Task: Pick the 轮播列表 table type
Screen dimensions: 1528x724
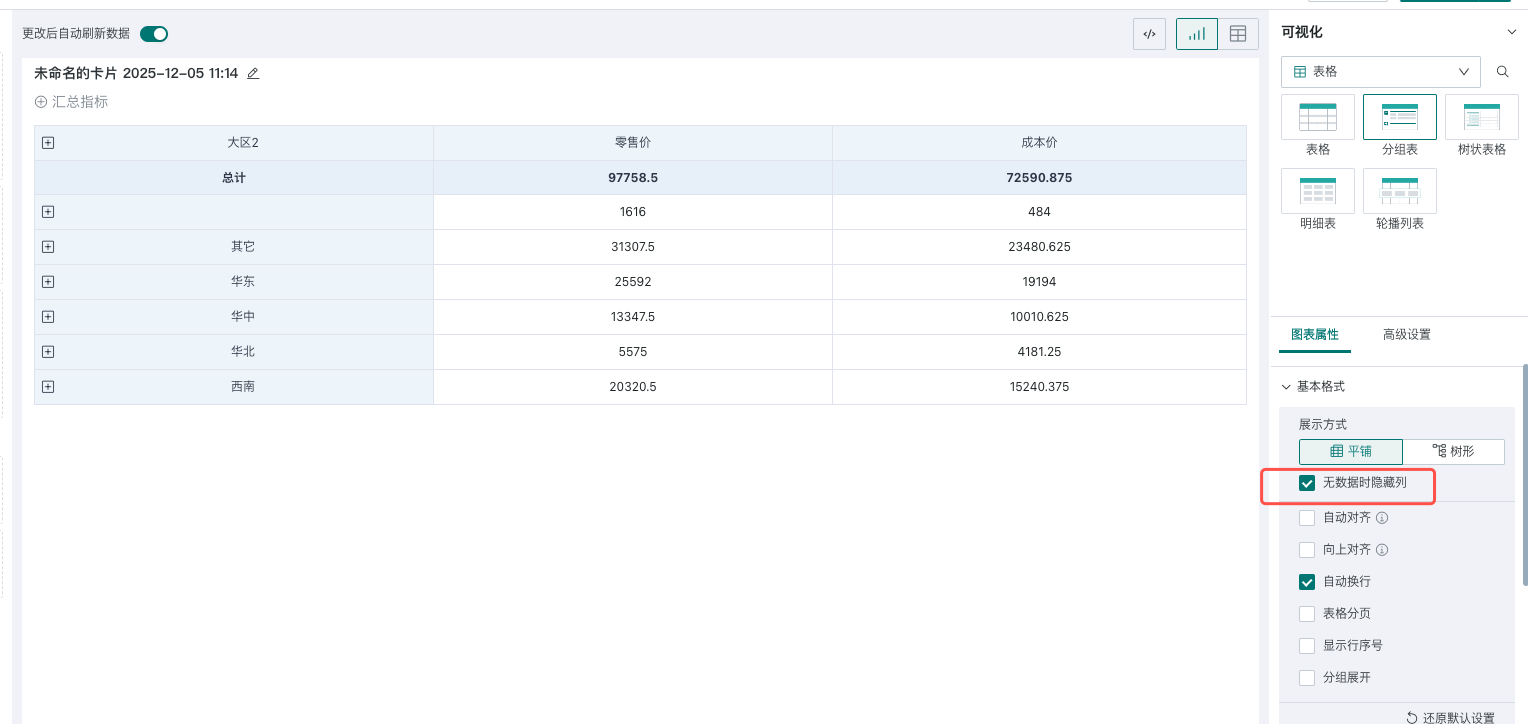Action: click(1399, 191)
